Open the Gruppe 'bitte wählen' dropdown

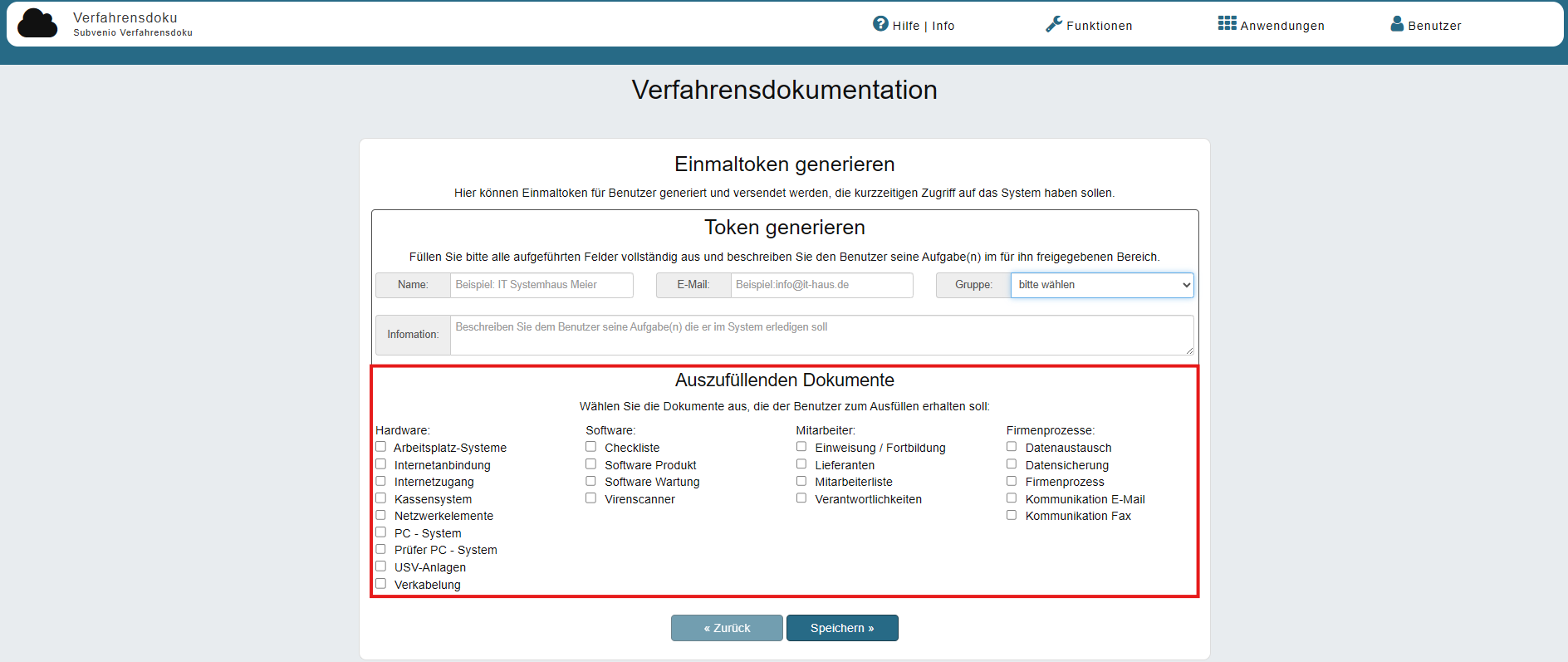click(x=1102, y=285)
